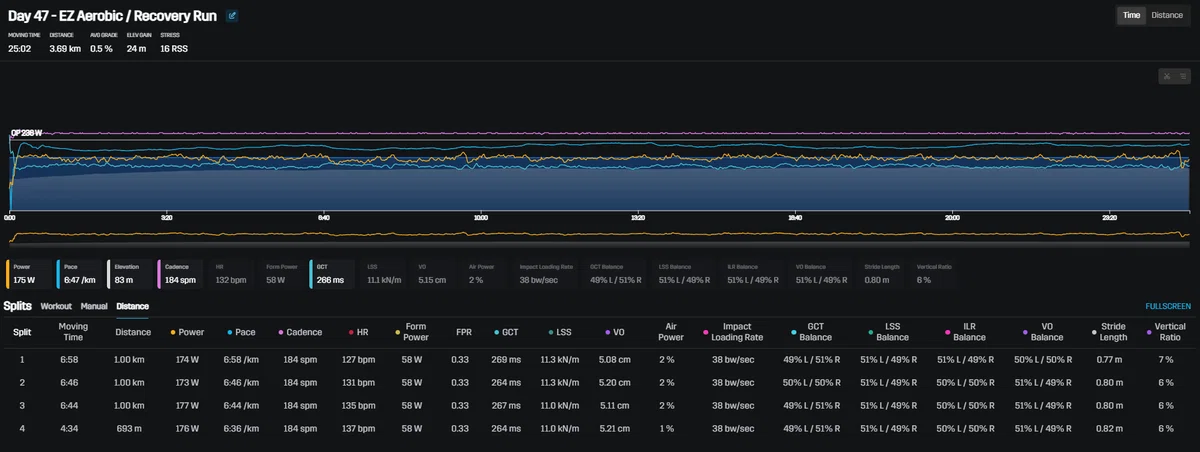Select the scissors crop tool icon
Image resolution: width=1200 pixels, height=452 pixels.
coord(1165,76)
